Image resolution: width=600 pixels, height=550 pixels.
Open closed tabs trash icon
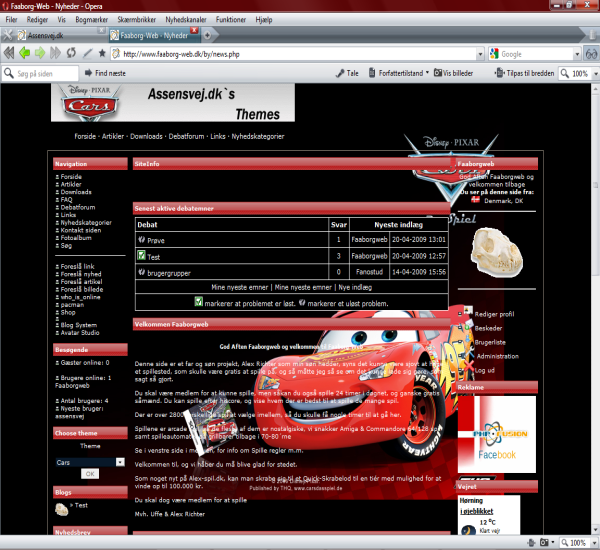(592, 35)
